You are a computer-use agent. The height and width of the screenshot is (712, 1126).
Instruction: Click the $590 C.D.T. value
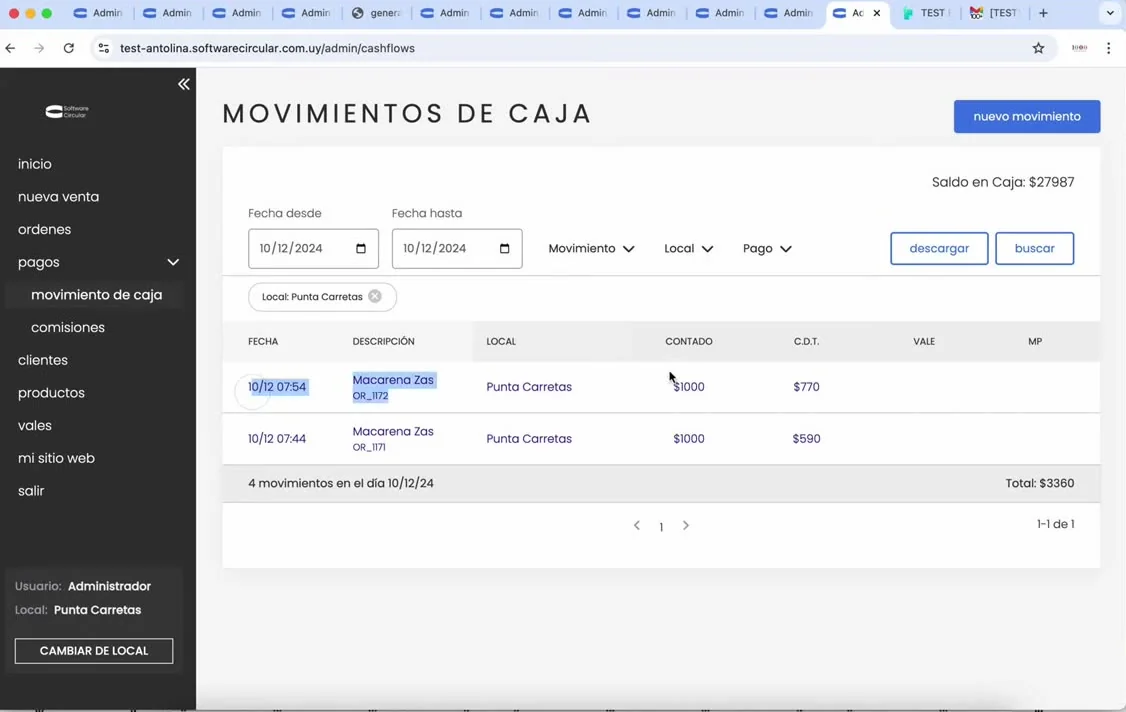806,438
